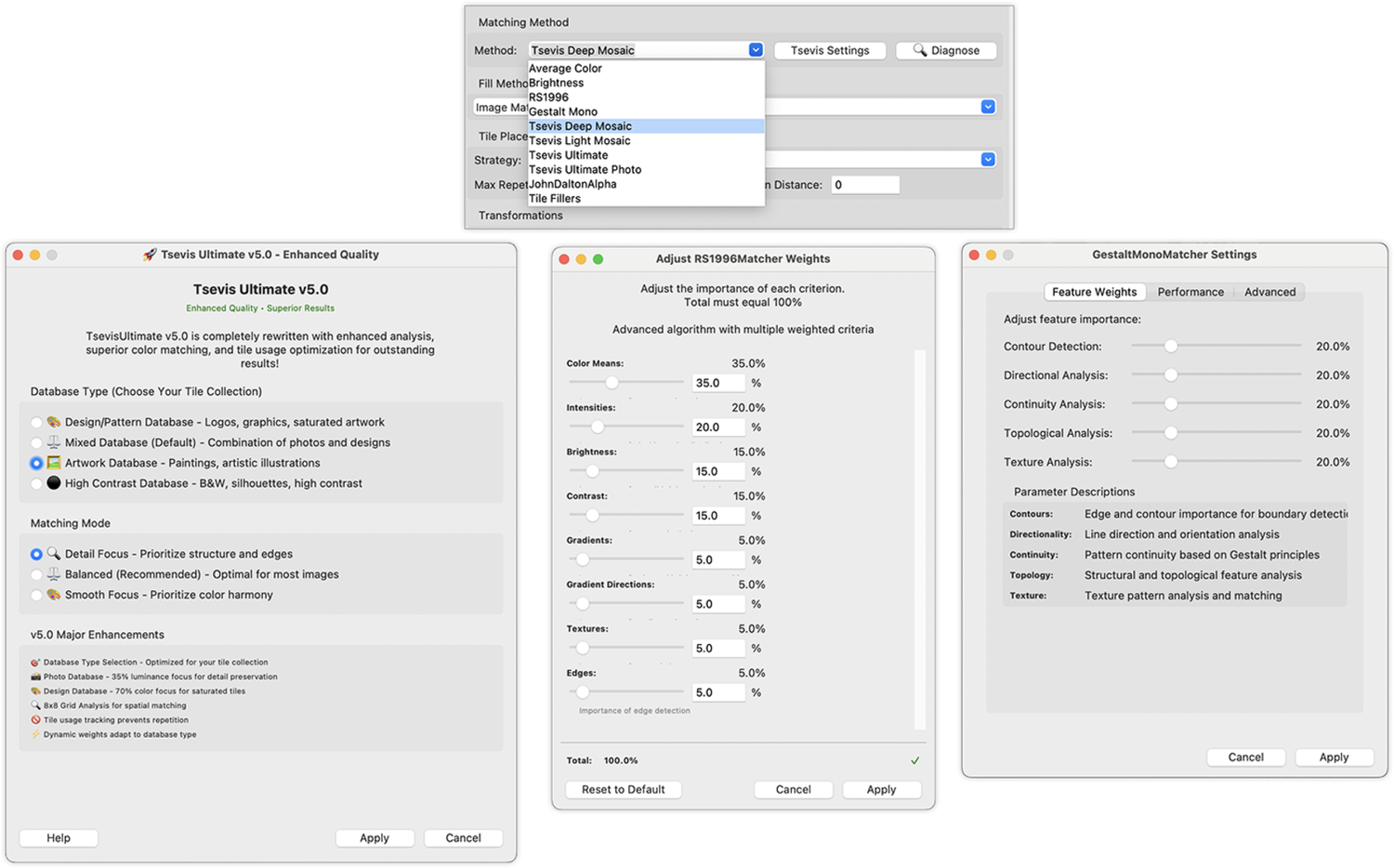1394x868 pixels.
Task: Select Artwork Database radio button
Action: click(x=36, y=463)
